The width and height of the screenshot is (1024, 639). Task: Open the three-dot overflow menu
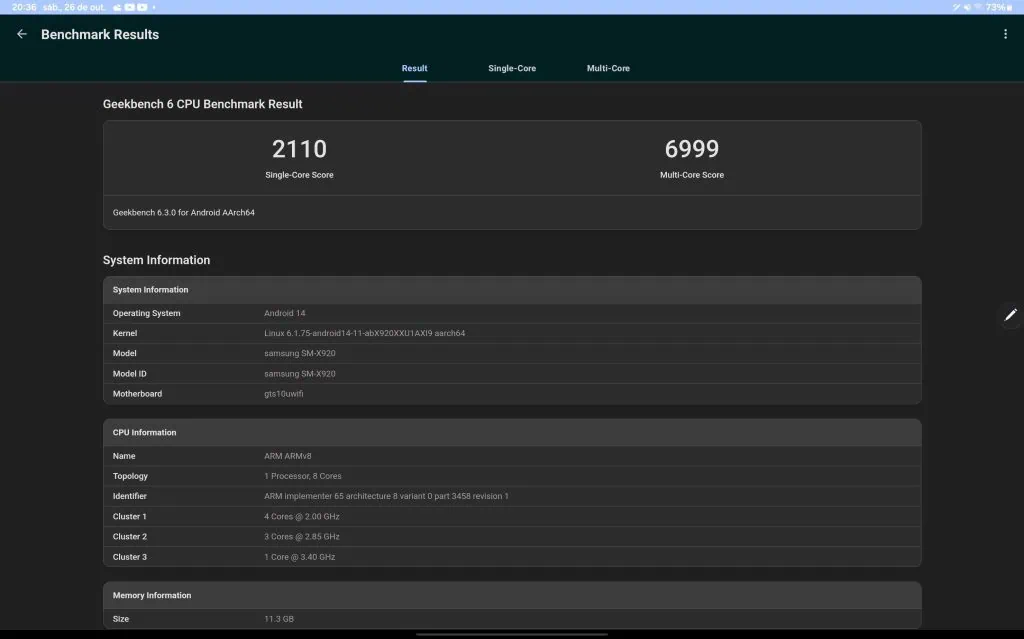tap(1005, 33)
